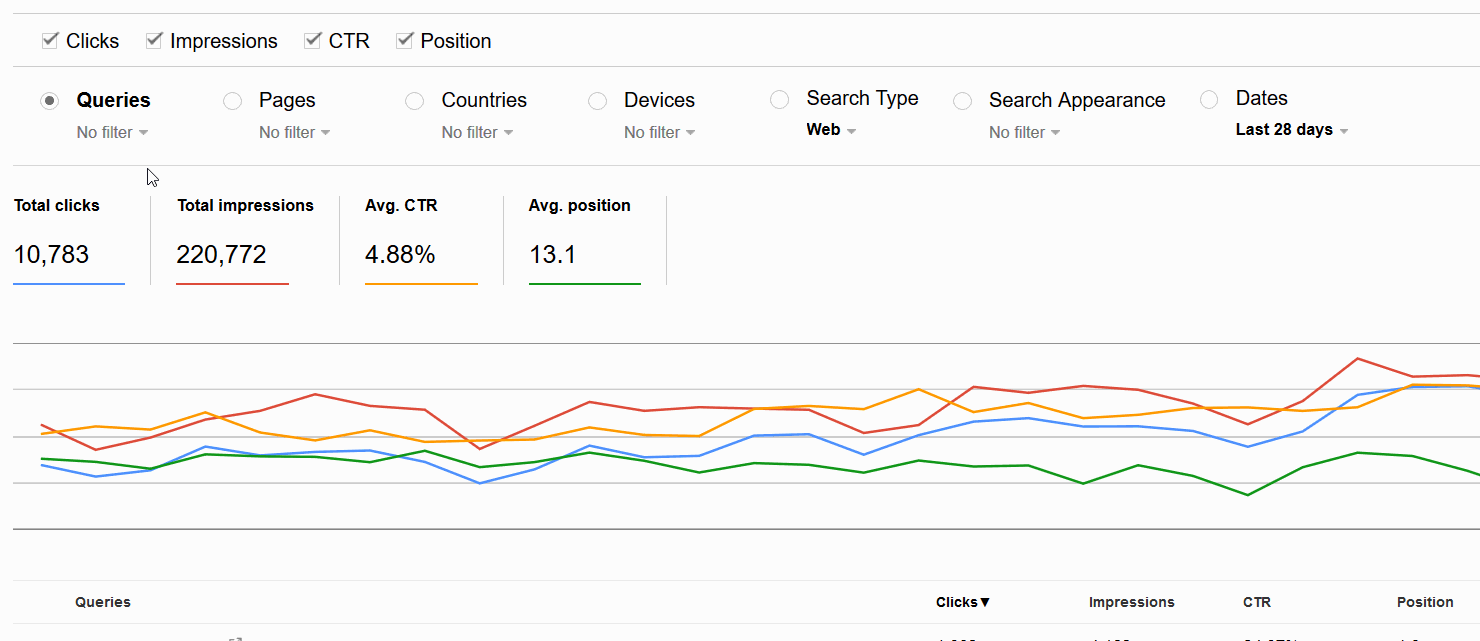The width and height of the screenshot is (1480, 641).
Task: Open the Queries No filter dropdown
Action: [113, 132]
